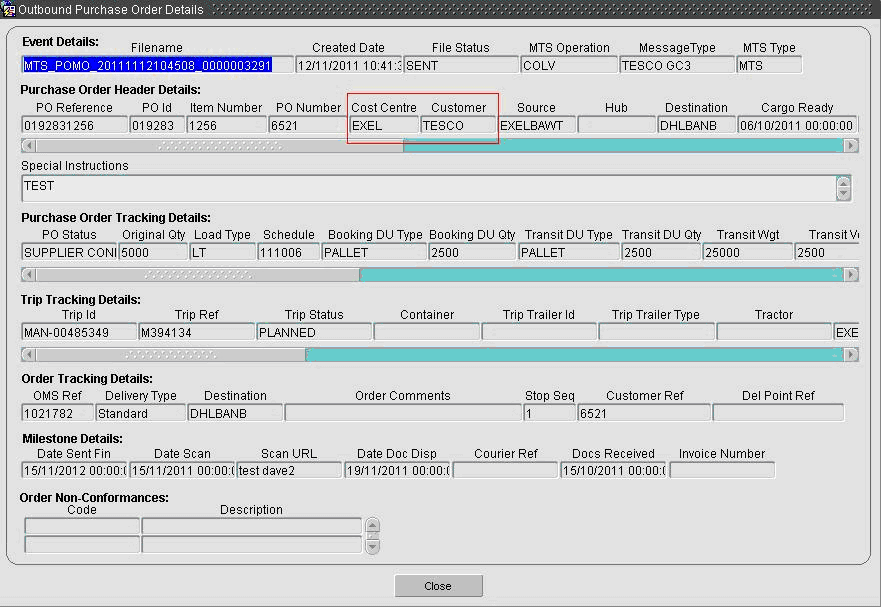Click the Created Date field
Image resolution: width=881 pixels, height=607 pixels.
349,65
